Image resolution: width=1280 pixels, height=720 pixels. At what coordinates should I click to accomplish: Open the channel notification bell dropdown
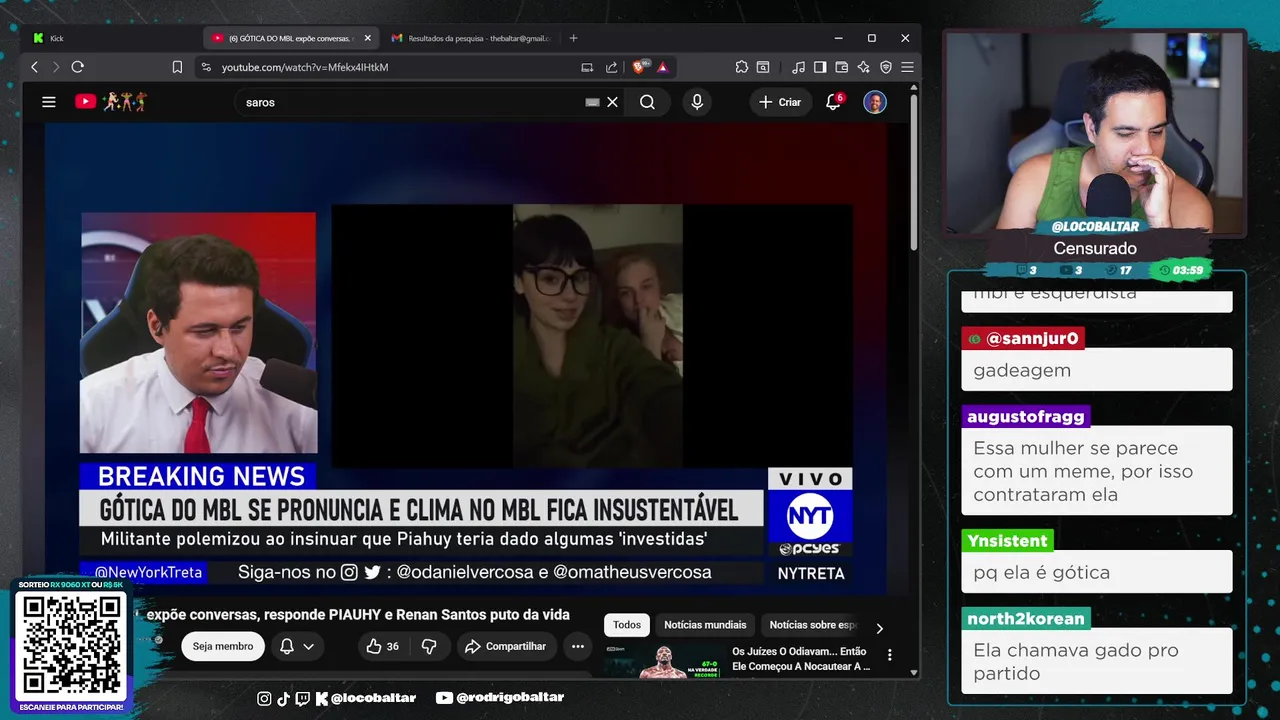click(297, 646)
